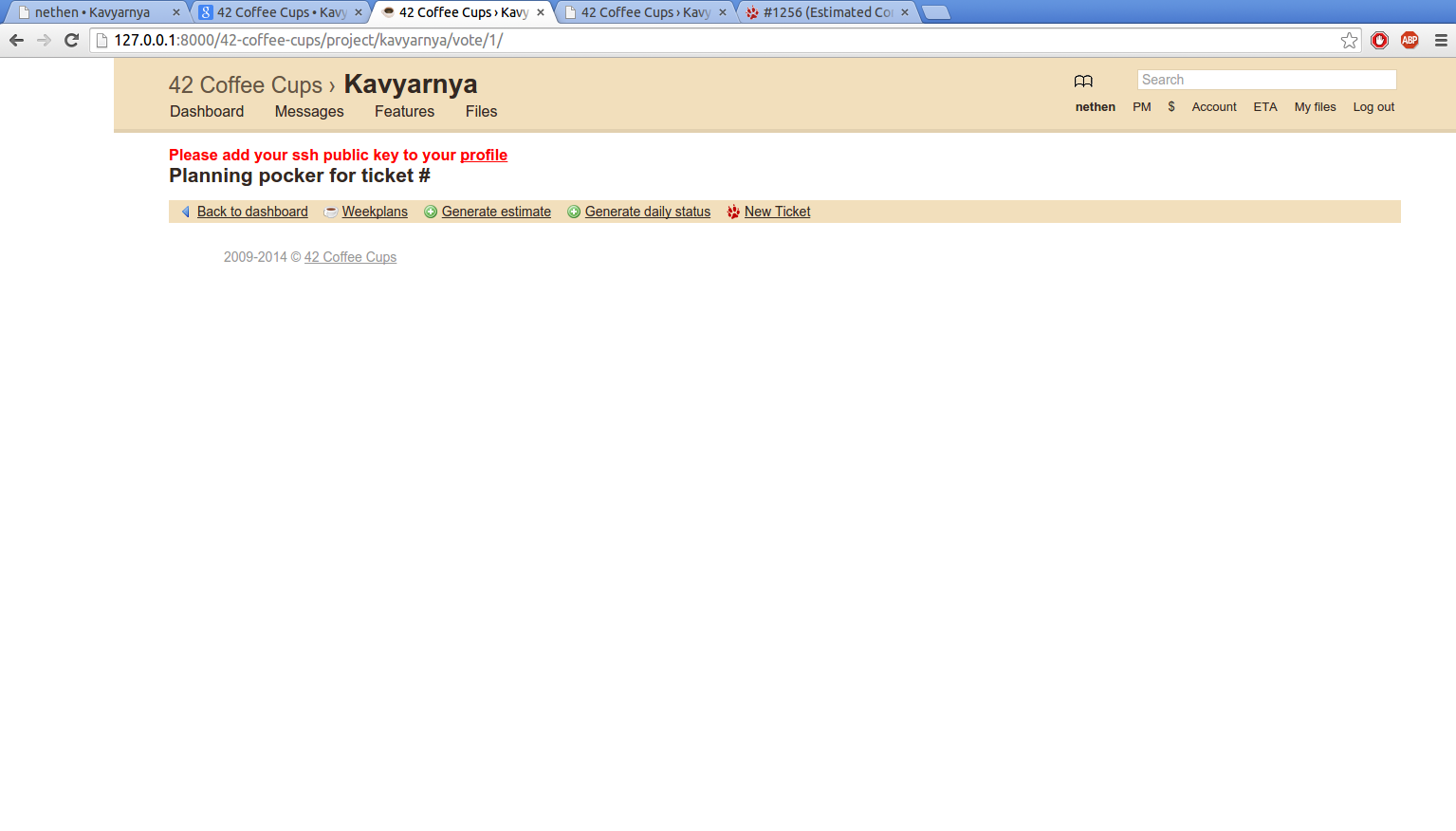Click the open book icon above nethen
Viewport: 1456px width, 831px height.
tap(1083, 82)
